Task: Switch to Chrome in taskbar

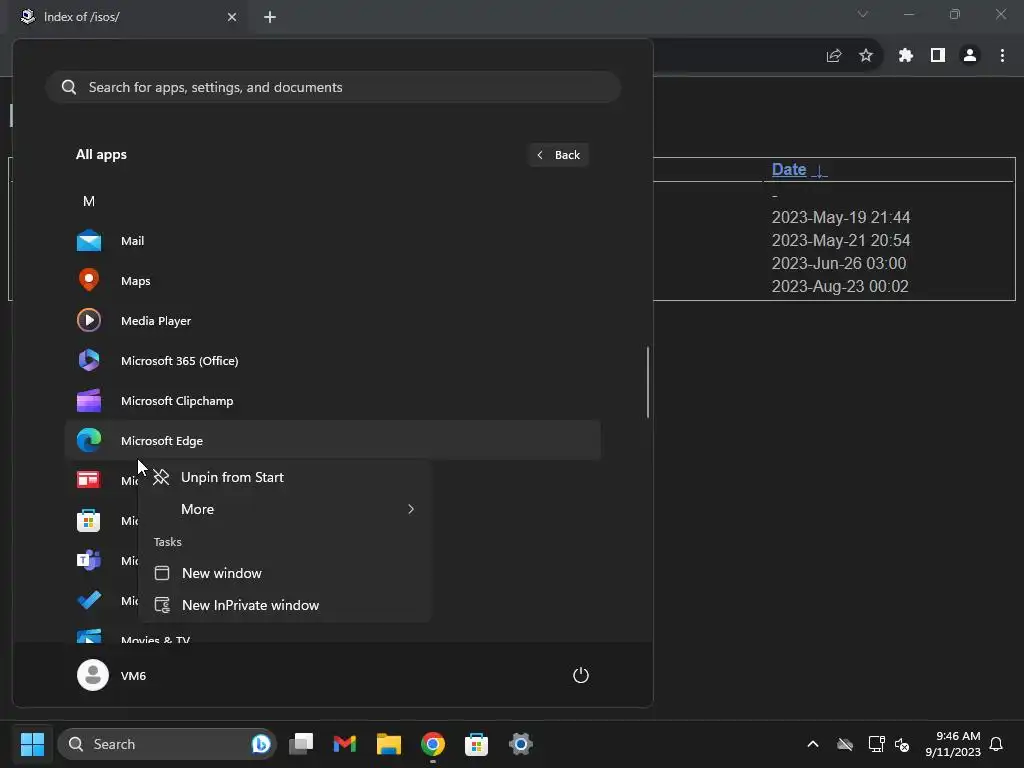Action: coord(432,744)
